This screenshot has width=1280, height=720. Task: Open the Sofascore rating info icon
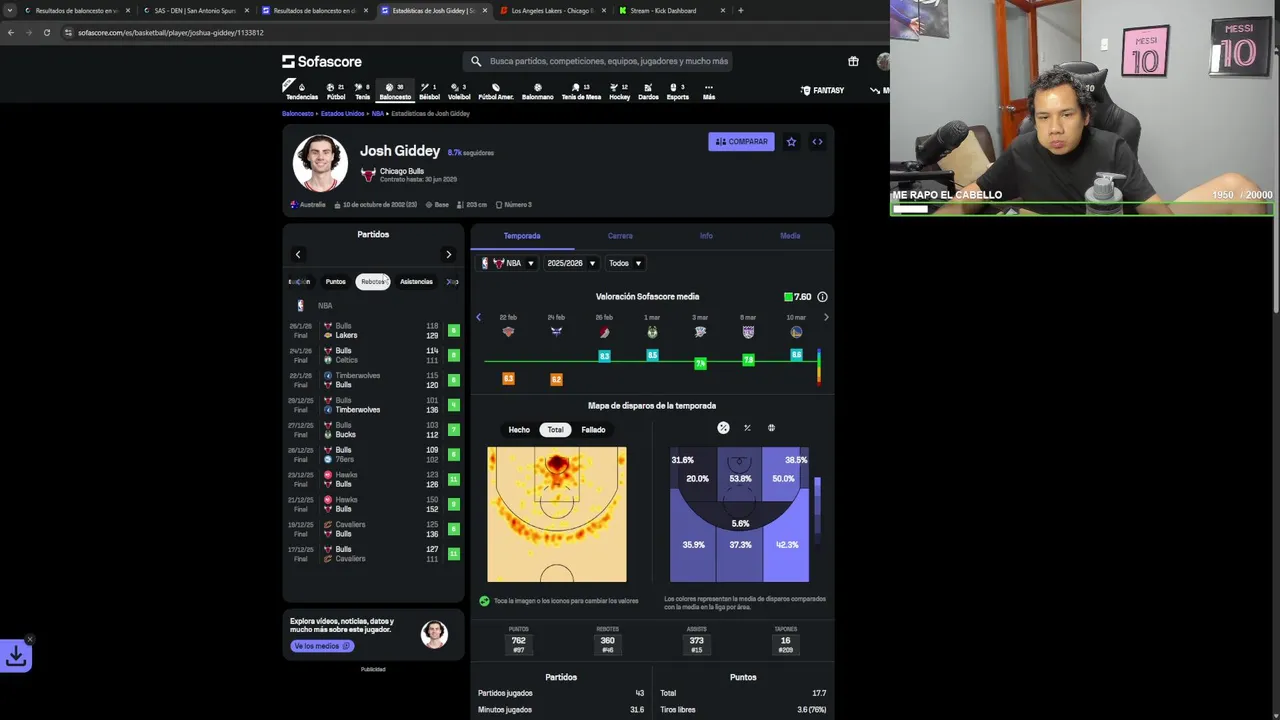coord(822,297)
